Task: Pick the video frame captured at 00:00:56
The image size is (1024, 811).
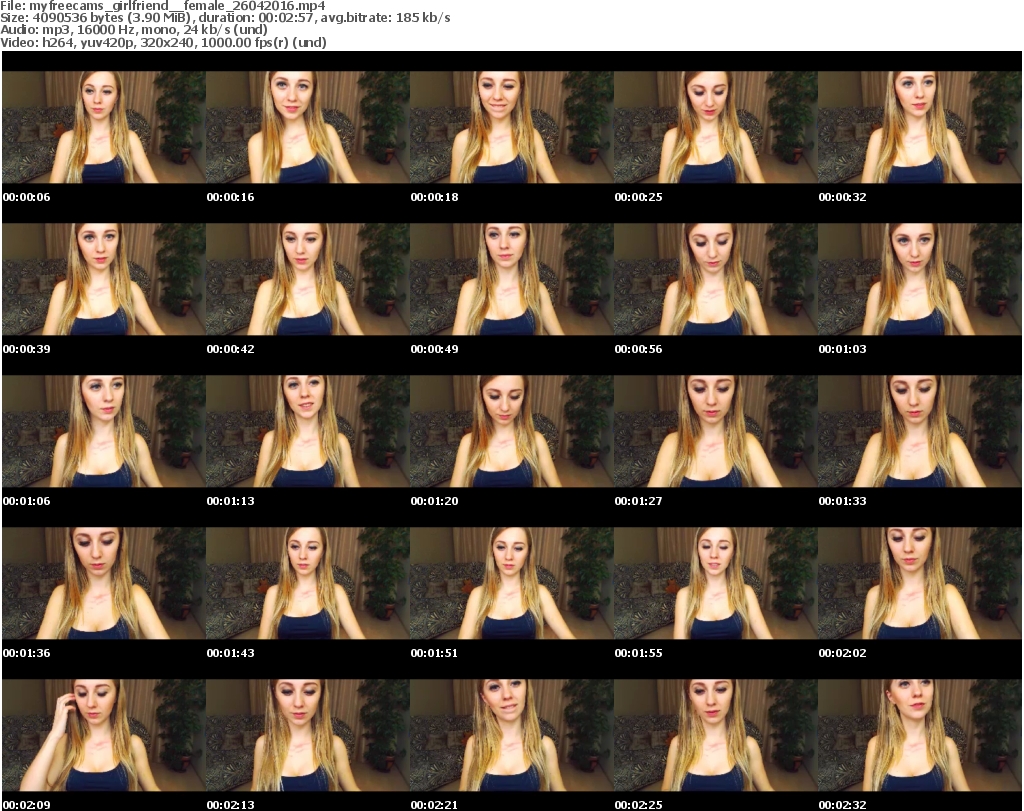Action: tap(716, 279)
